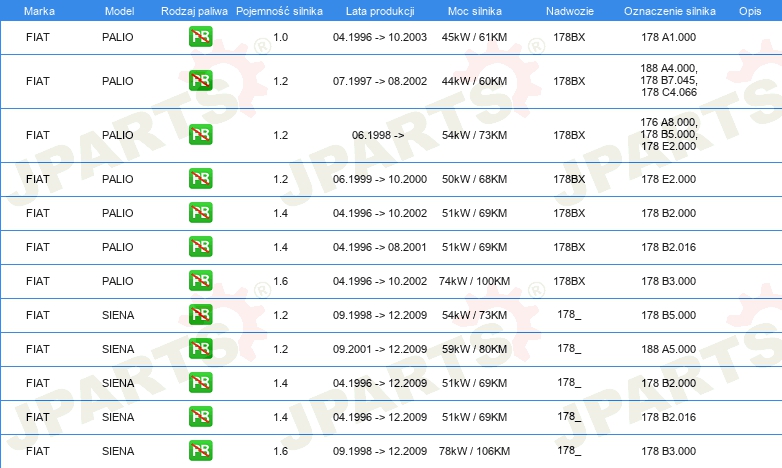Select the power cell 45kW / 61KM
782x468 pixels.
474,37
